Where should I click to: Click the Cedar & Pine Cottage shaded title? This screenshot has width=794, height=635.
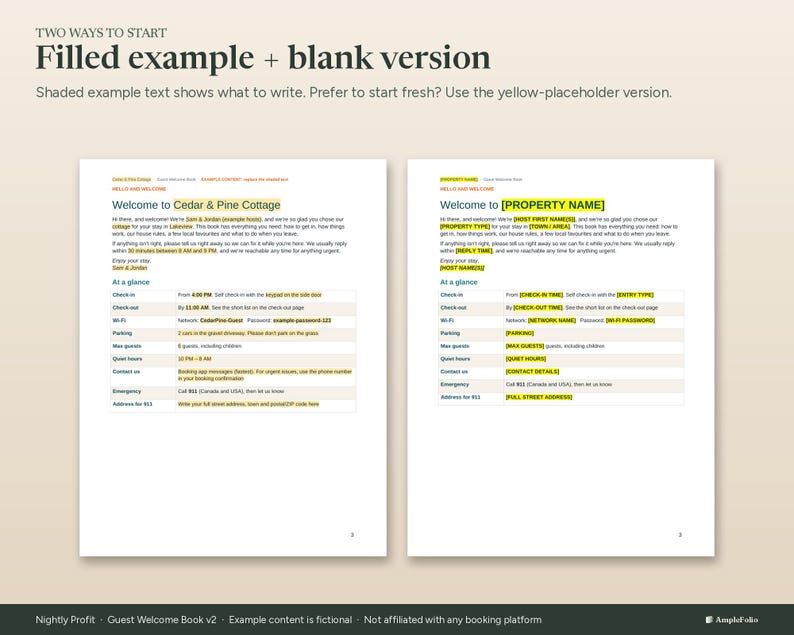pos(227,205)
